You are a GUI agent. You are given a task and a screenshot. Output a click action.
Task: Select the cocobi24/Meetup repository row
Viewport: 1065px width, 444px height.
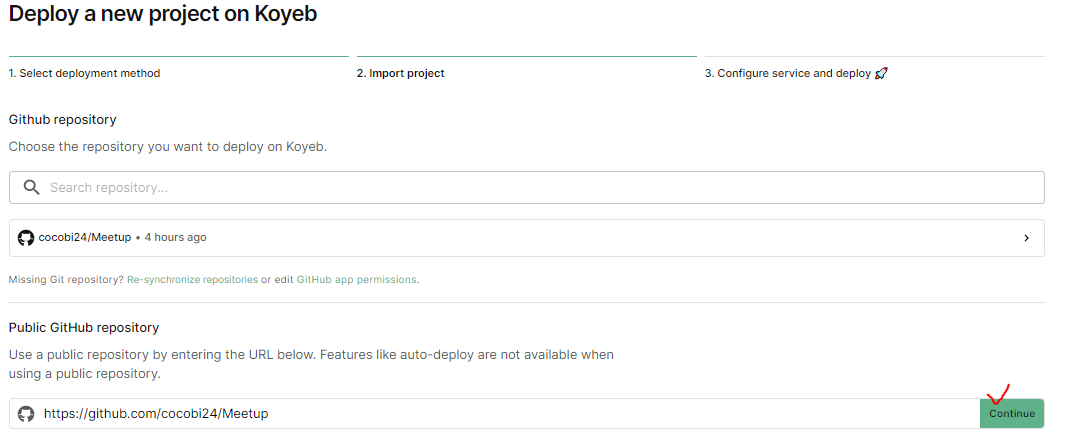pyautogui.click(x=526, y=238)
